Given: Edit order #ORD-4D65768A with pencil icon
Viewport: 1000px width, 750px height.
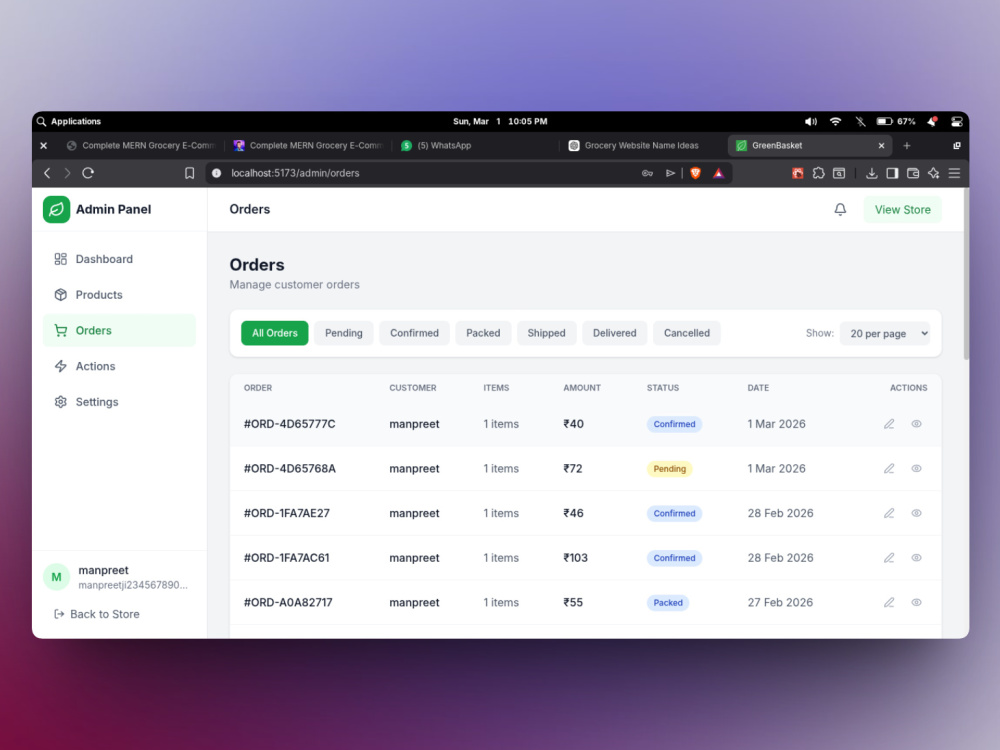Looking at the screenshot, I should 888,469.
